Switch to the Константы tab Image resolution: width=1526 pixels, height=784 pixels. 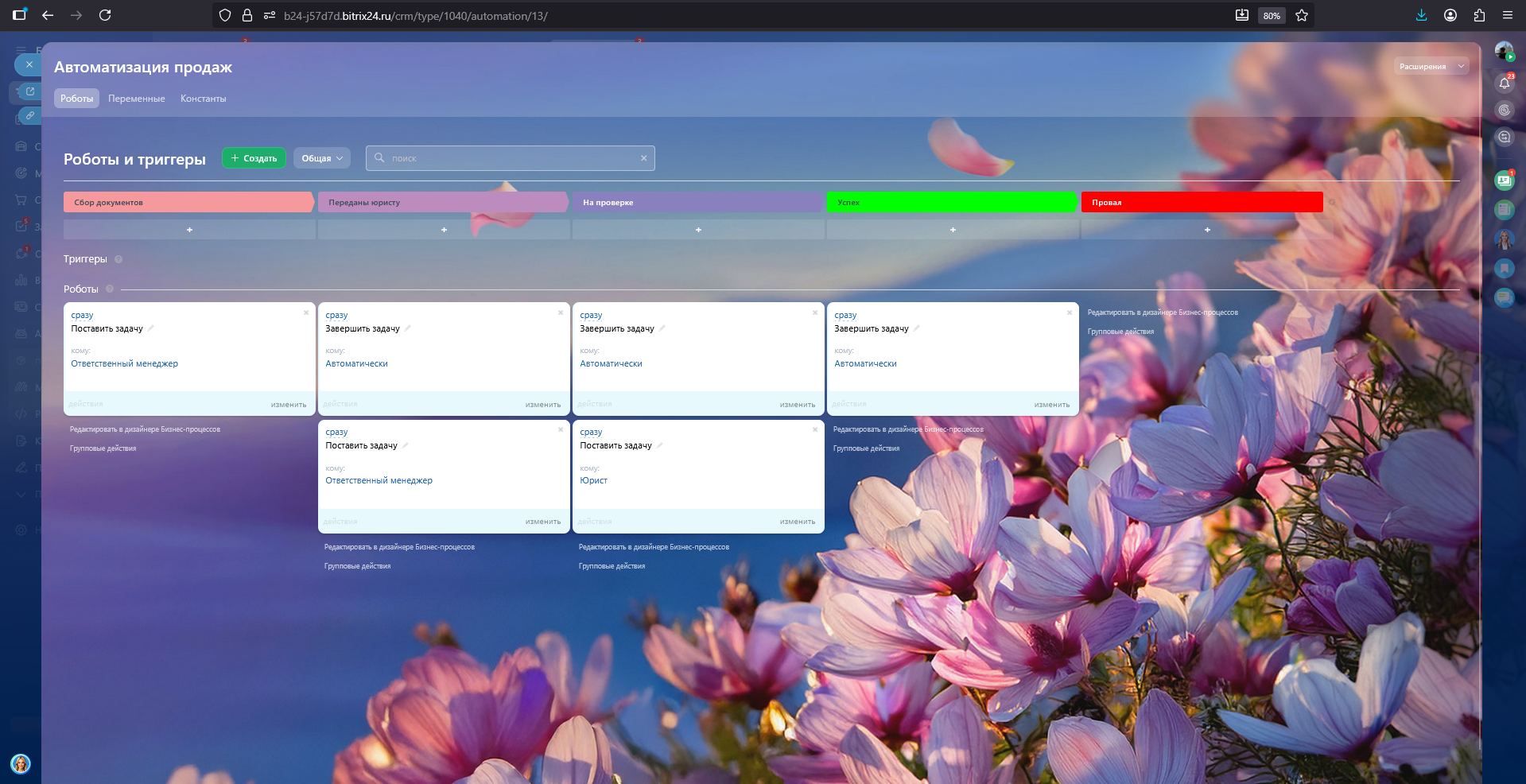click(204, 99)
